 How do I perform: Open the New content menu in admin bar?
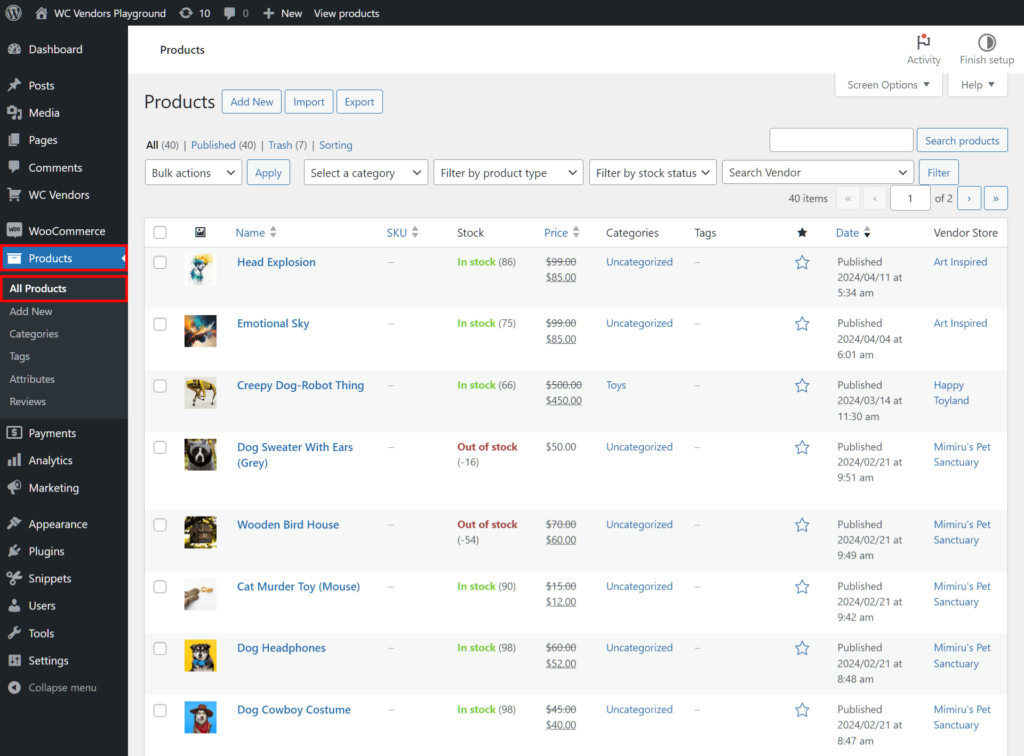point(282,13)
